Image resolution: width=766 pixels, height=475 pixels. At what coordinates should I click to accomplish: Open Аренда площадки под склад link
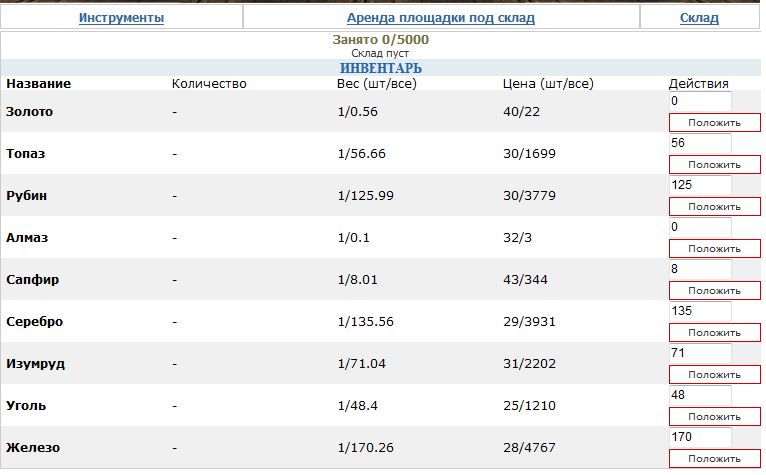coord(440,18)
